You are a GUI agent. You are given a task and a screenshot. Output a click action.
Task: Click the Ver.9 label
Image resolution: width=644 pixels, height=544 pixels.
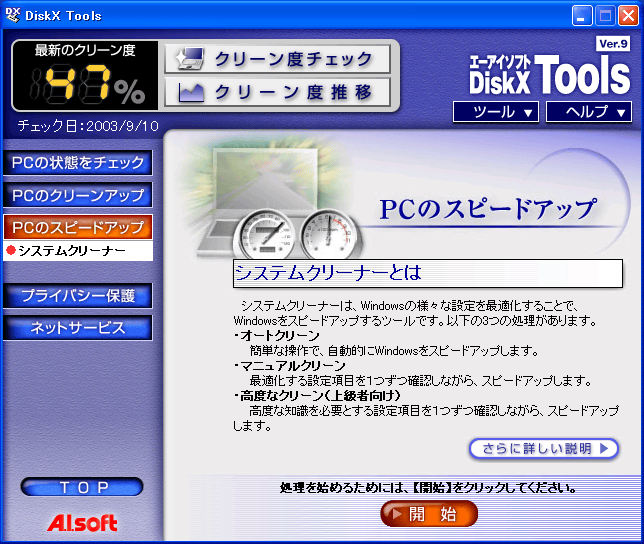click(x=613, y=44)
